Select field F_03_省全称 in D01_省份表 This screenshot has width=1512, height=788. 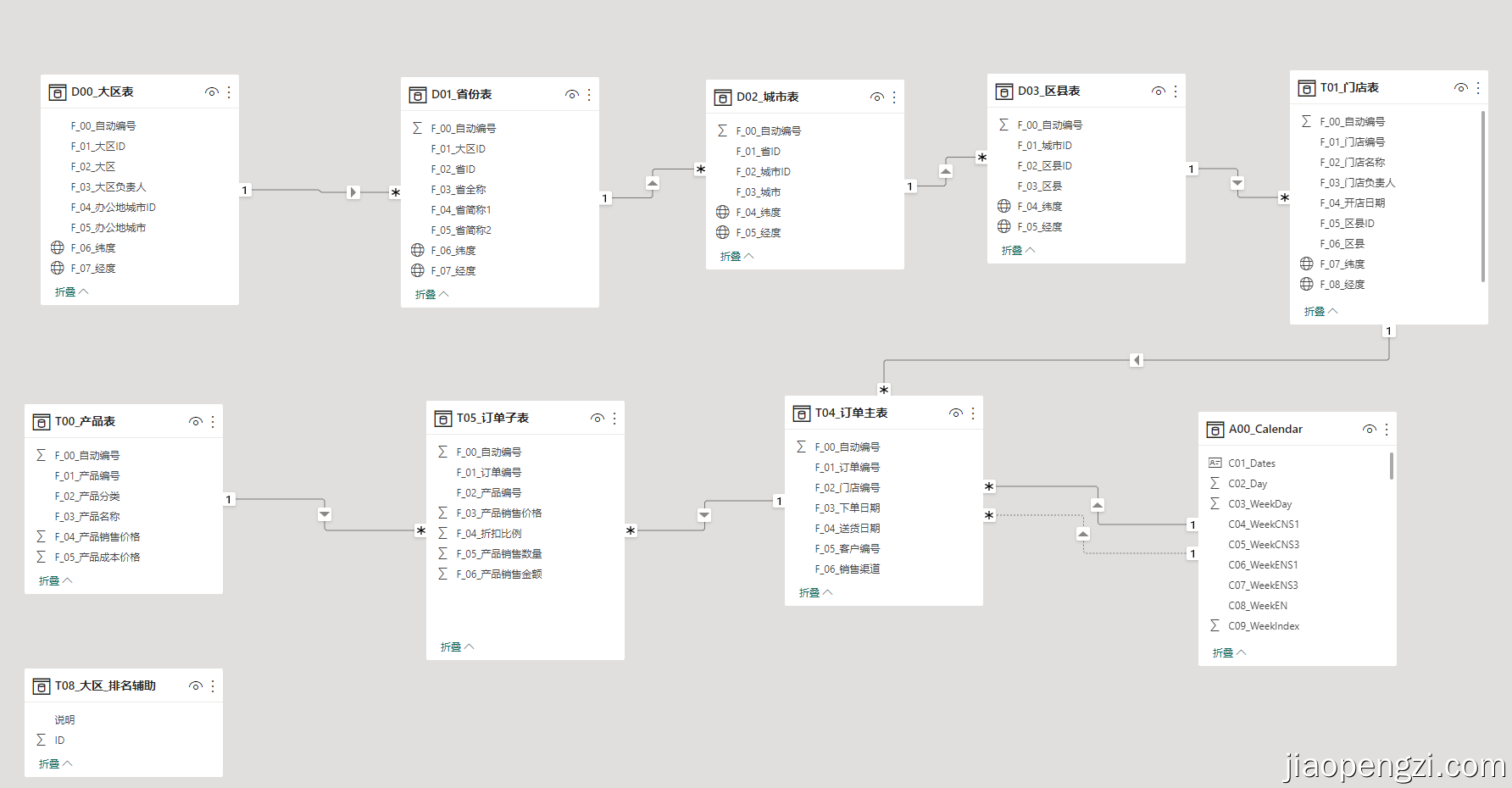click(x=459, y=189)
